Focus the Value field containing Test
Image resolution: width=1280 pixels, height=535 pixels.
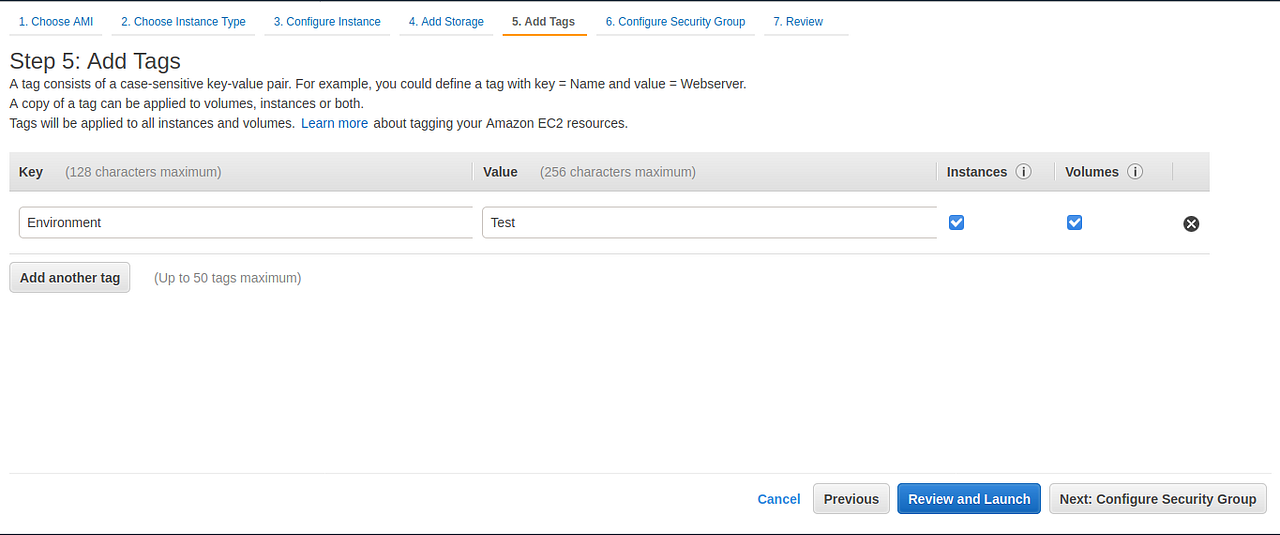[710, 222]
